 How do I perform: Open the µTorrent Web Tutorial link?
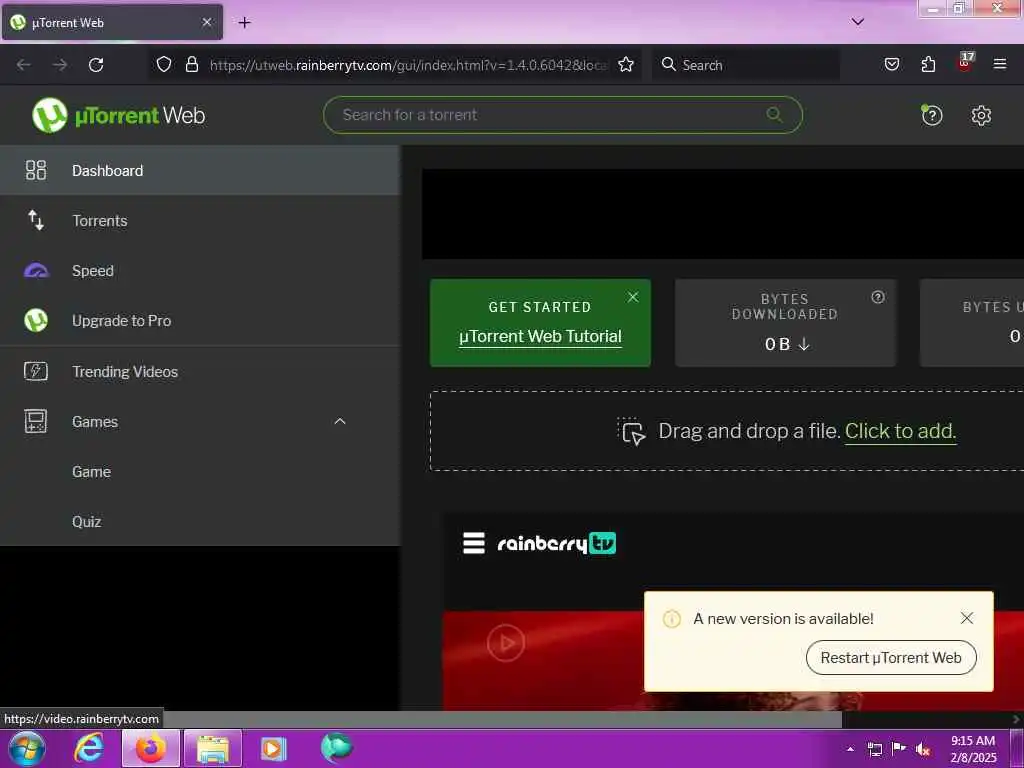[x=540, y=336]
